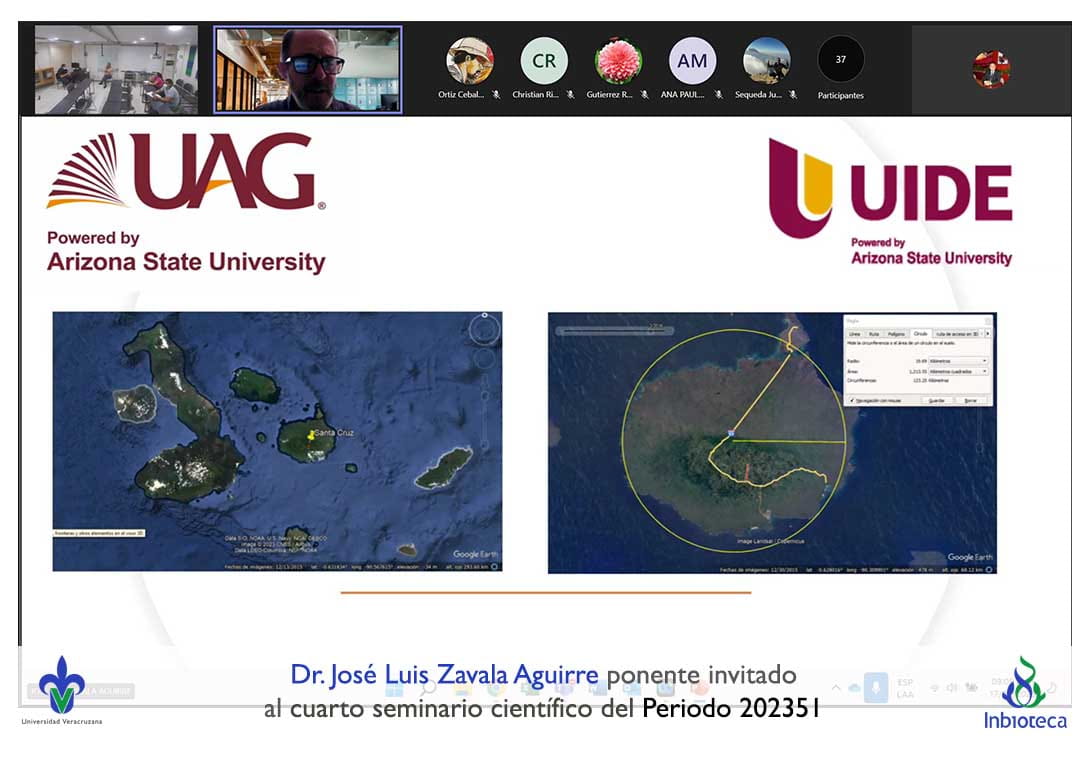Toggle the 'Navegación con mouse' checkbox
Screen dimensions: 1090x760
pos(850,399)
